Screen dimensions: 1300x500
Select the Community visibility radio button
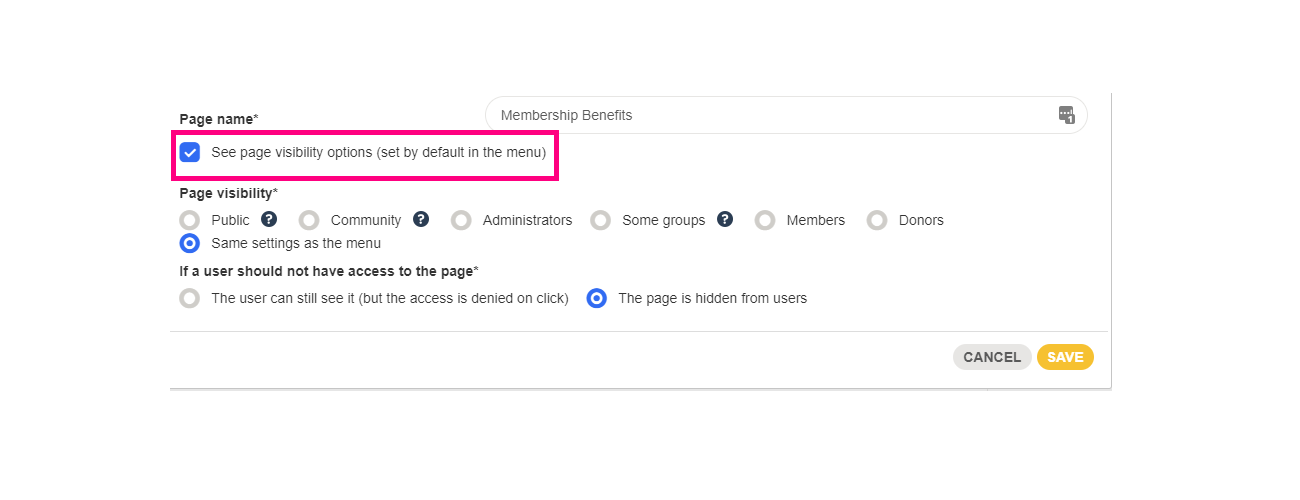pyautogui.click(x=309, y=220)
